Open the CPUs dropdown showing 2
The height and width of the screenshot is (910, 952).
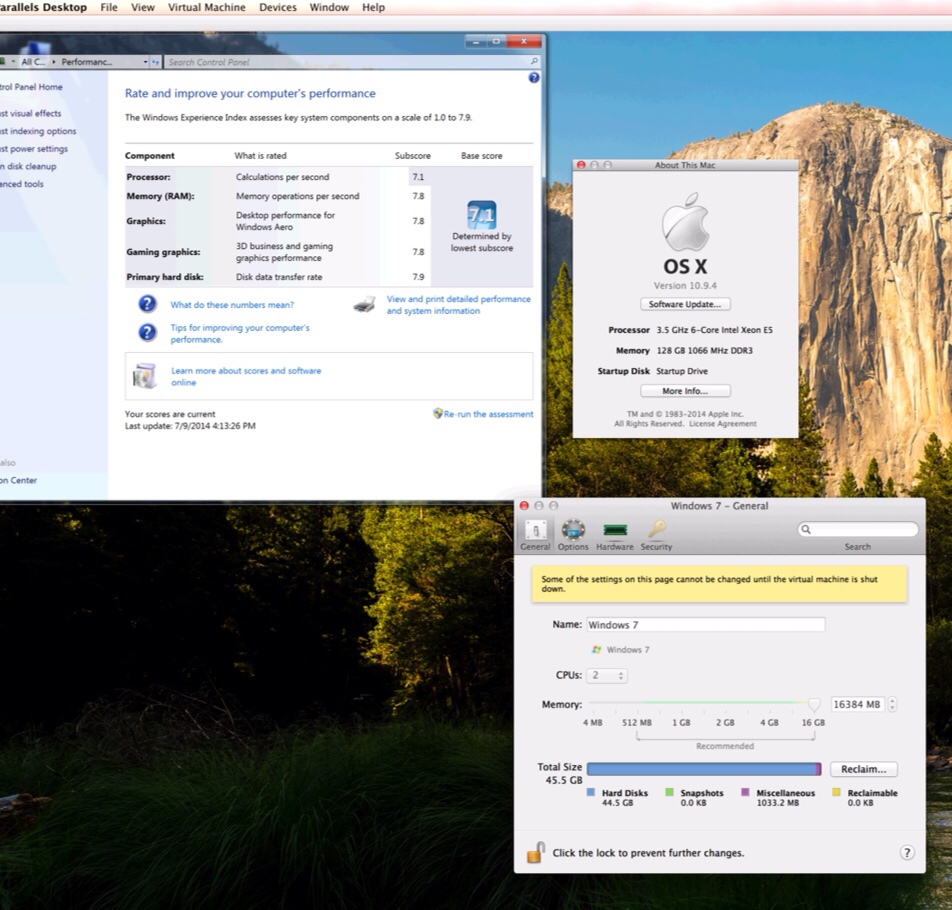[608, 676]
